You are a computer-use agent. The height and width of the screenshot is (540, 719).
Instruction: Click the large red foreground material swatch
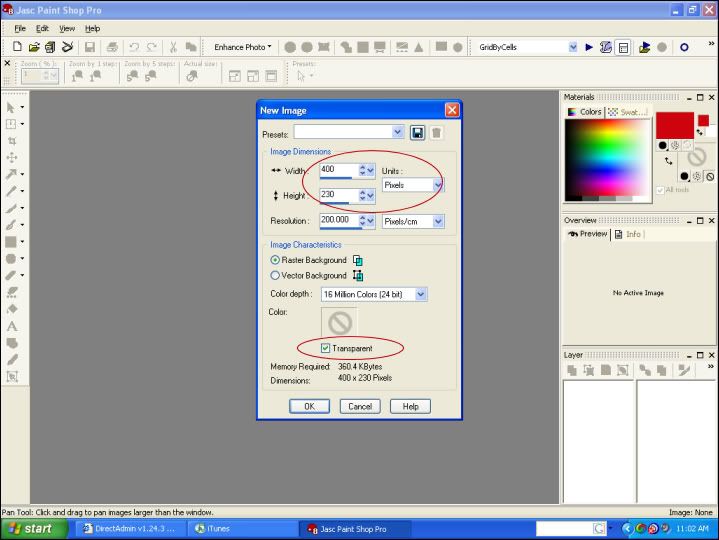[x=675, y=125]
